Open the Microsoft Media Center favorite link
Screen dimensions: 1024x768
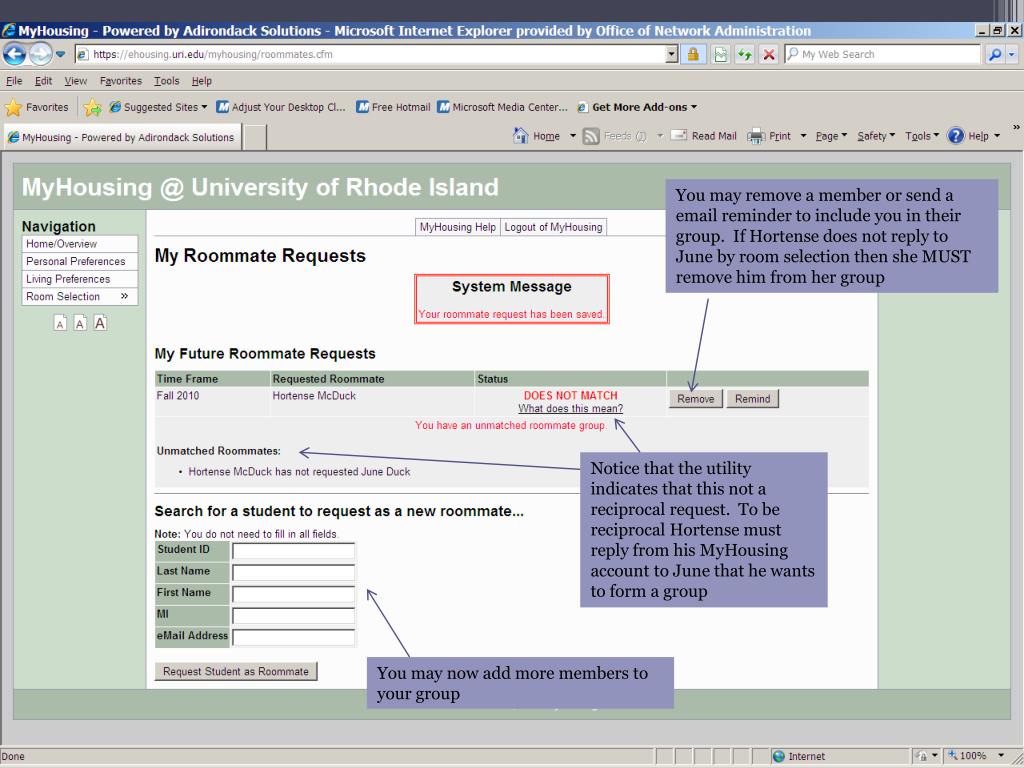point(502,107)
